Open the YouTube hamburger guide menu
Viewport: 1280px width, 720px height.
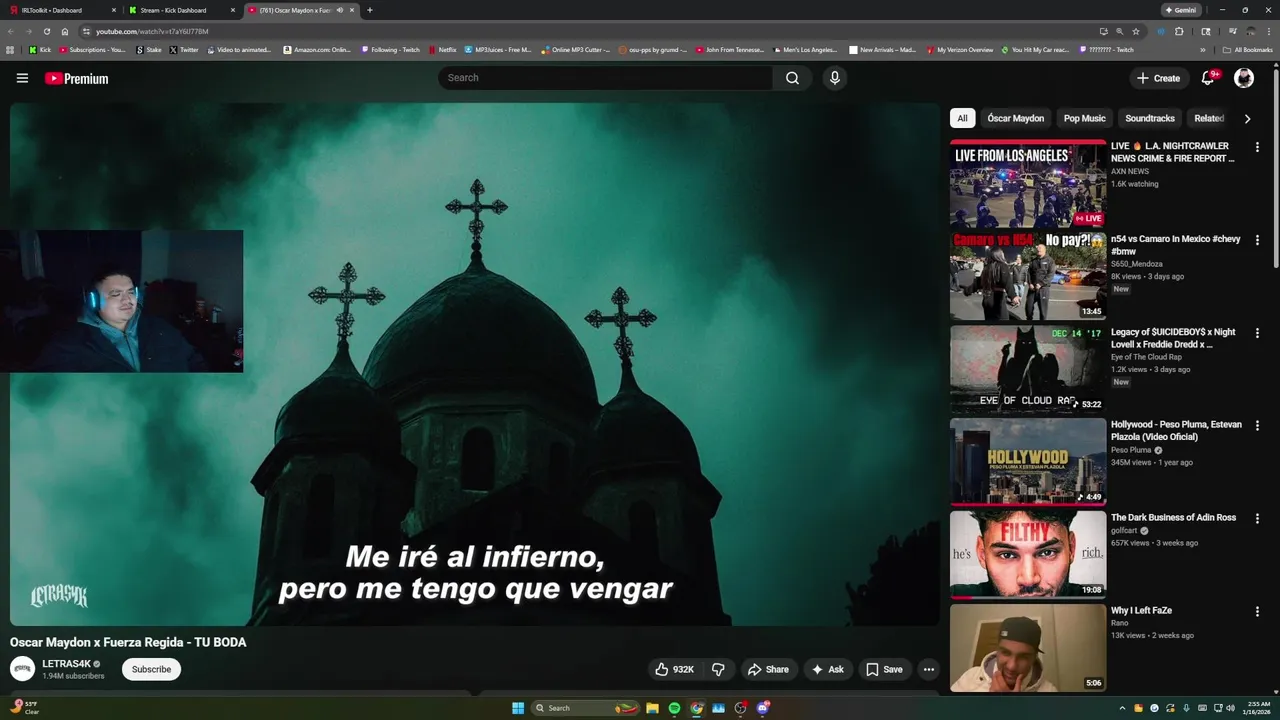[x=22, y=78]
